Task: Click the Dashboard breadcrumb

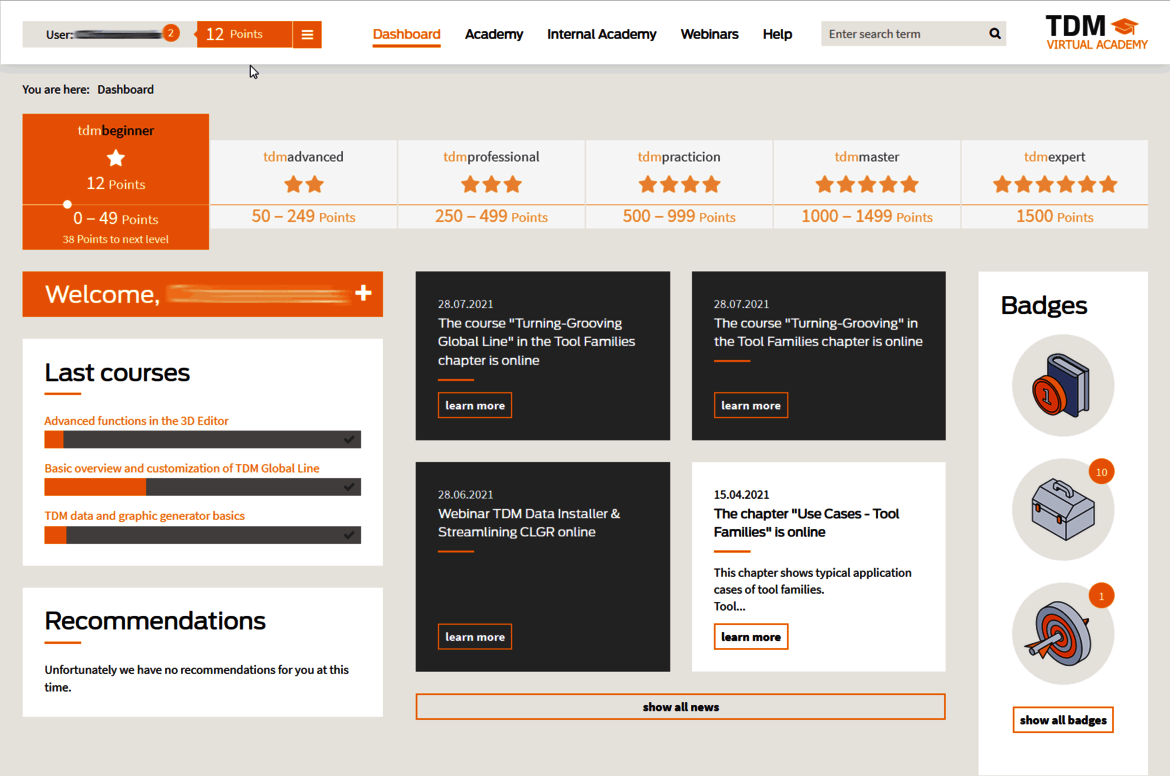Action: 125,90
